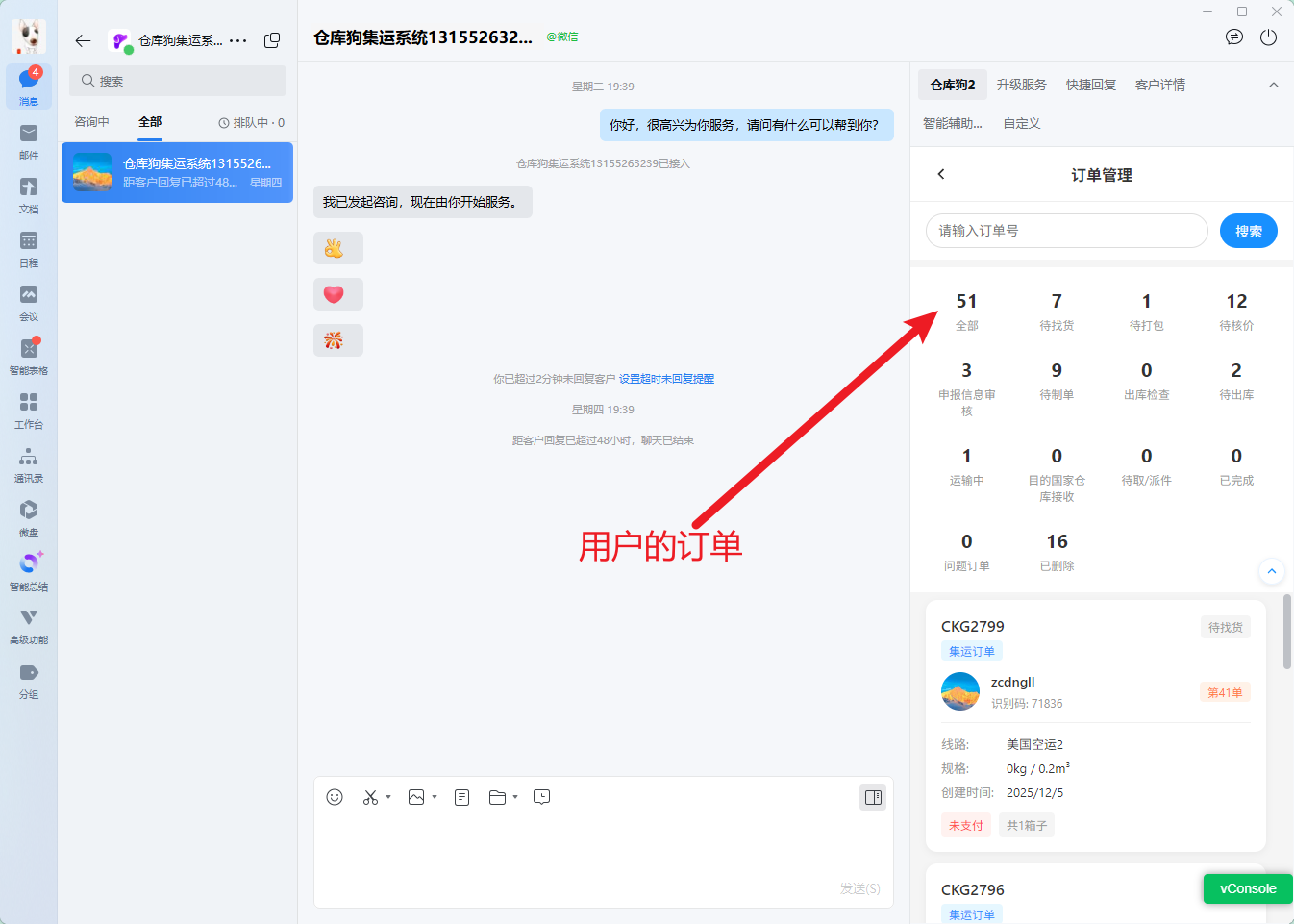Screen dimensions: 1294x924
Task: Open the 邮件 mail sidebar icon
Action: (29, 140)
